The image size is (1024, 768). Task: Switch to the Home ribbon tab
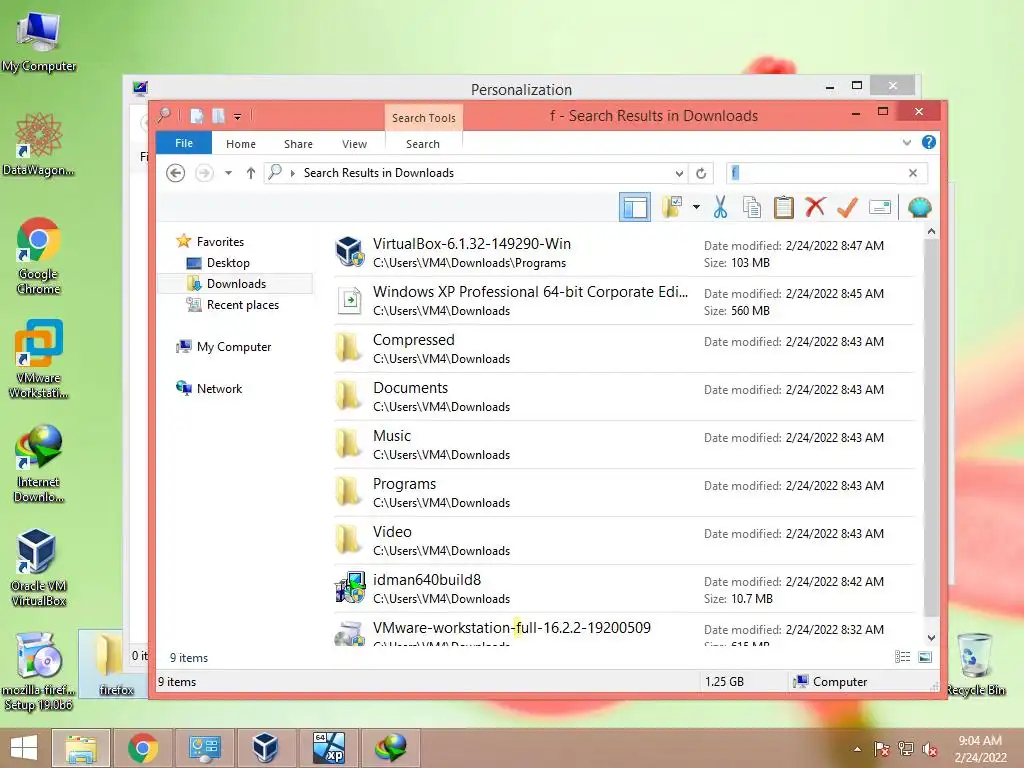[x=241, y=144]
